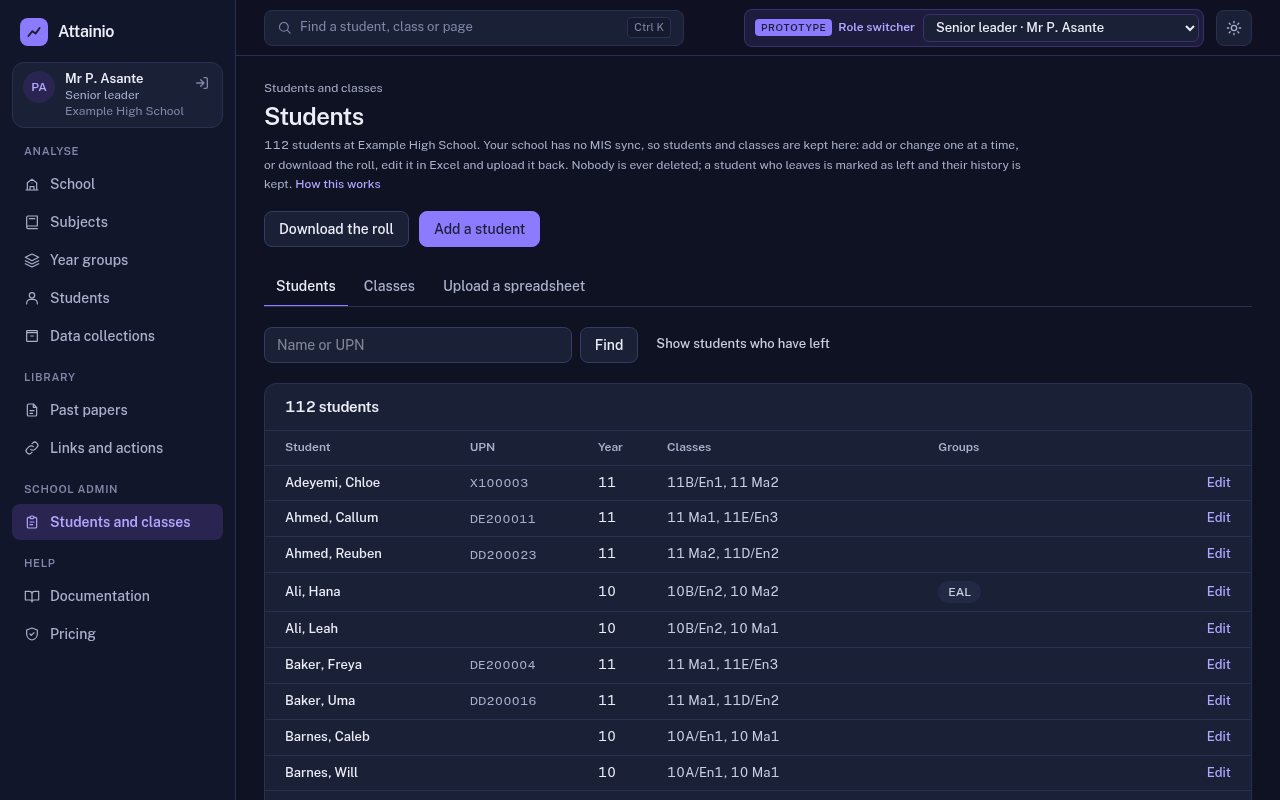Viewport: 1280px width, 800px height.
Task: Open the How this works link
Action: tap(338, 184)
